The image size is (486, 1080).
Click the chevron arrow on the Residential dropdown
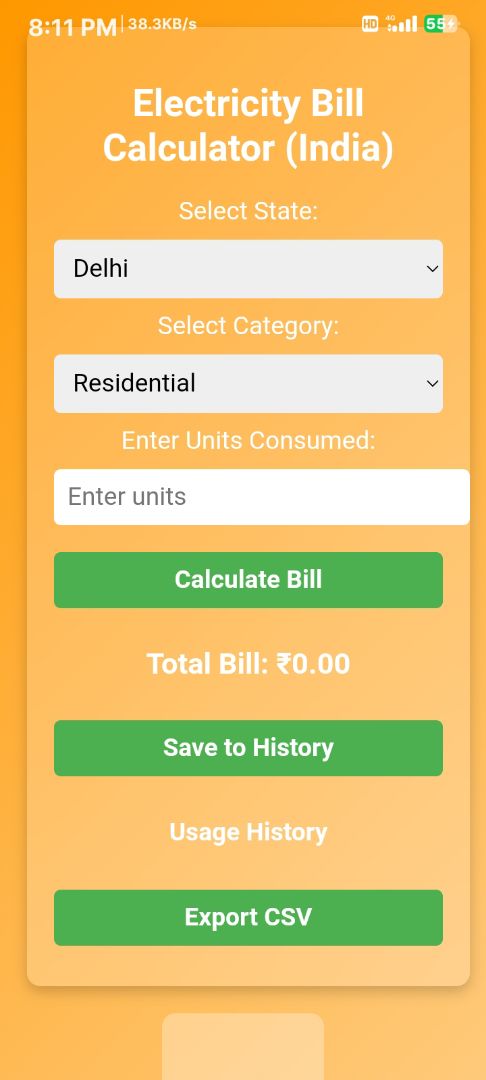point(432,384)
